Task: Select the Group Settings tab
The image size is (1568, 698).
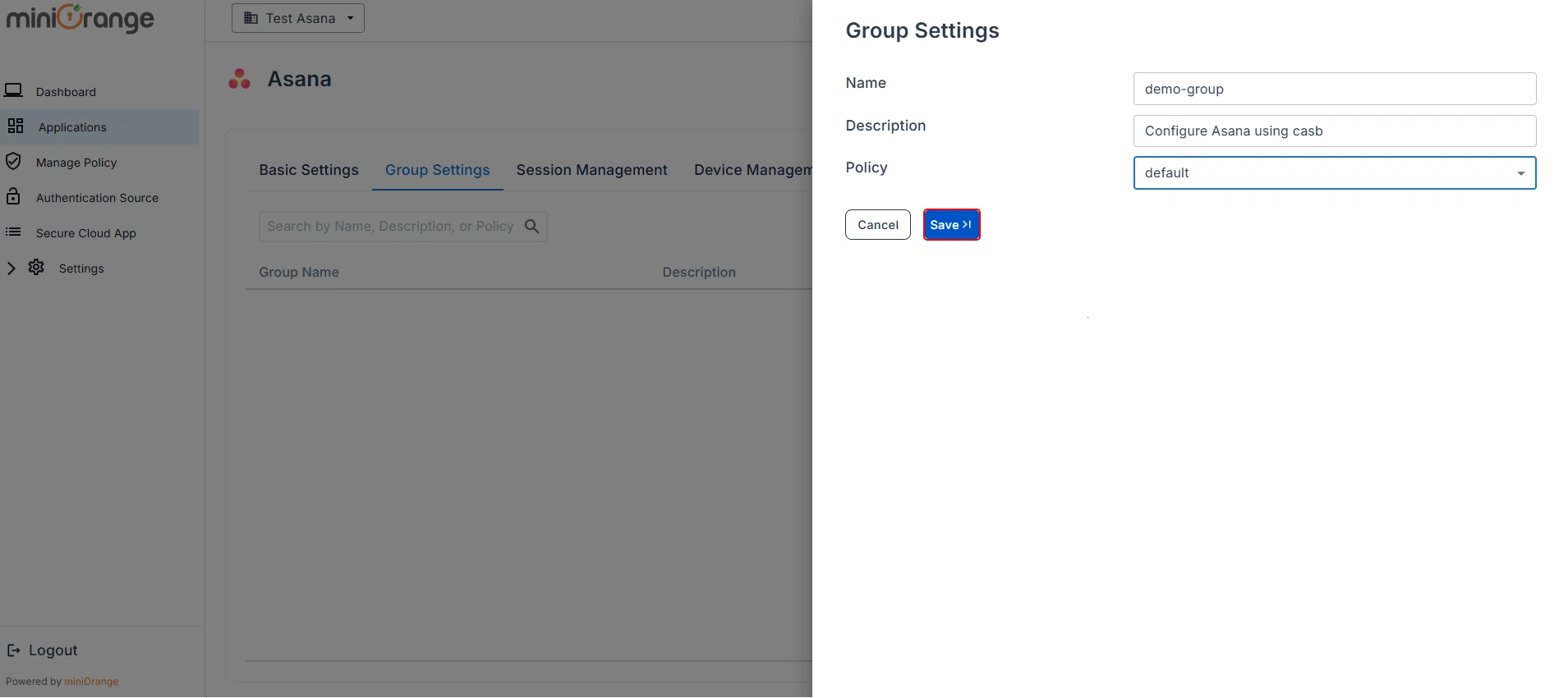Action: click(438, 170)
